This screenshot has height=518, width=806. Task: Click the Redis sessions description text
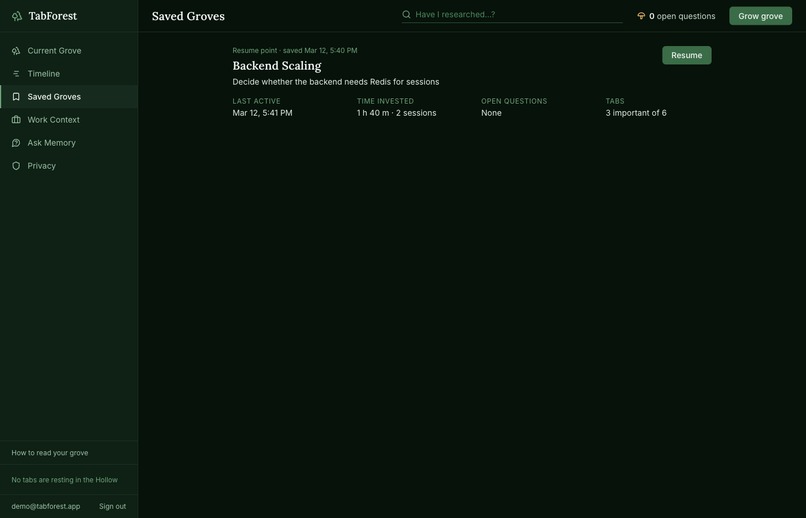point(336,82)
